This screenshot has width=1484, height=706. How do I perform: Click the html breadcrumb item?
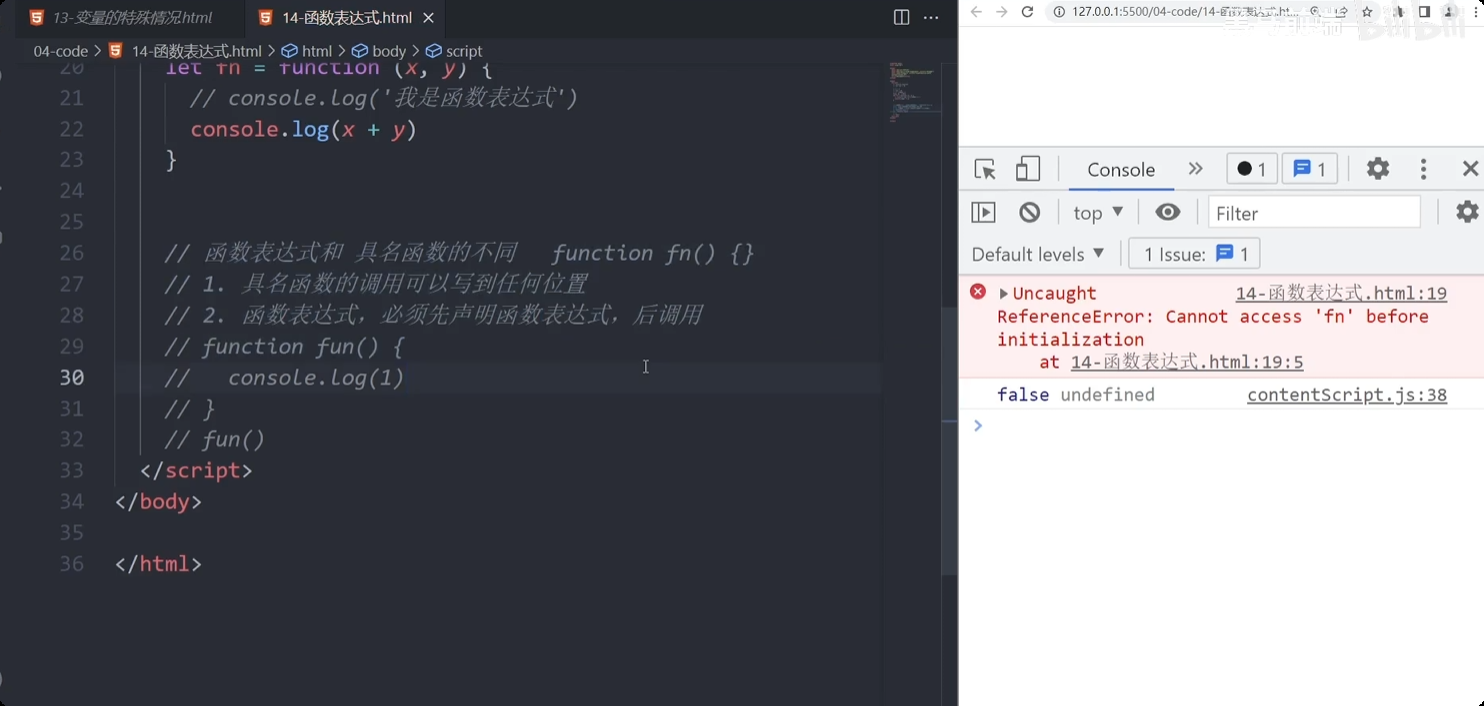click(307, 51)
